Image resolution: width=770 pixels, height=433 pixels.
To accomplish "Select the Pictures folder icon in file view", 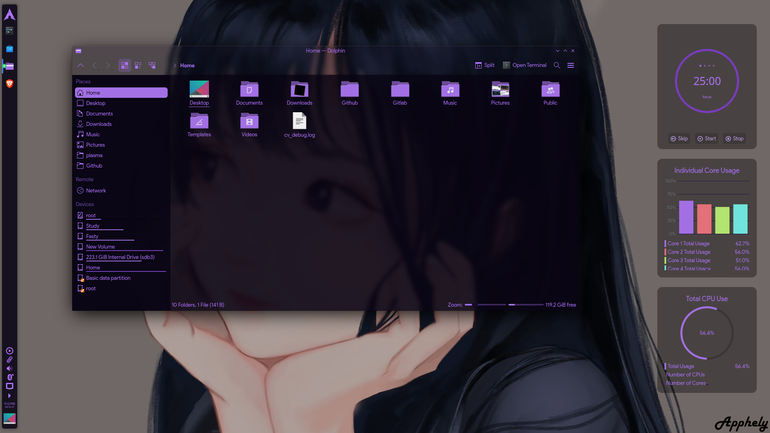I will click(500, 89).
